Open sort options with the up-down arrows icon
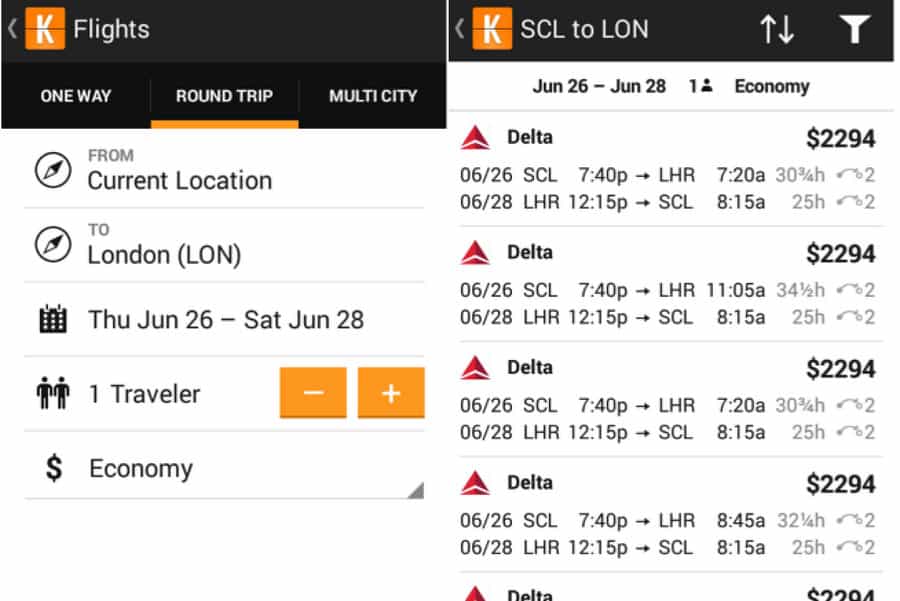This screenshot has height=601, width=900. (x=777, y=29)
